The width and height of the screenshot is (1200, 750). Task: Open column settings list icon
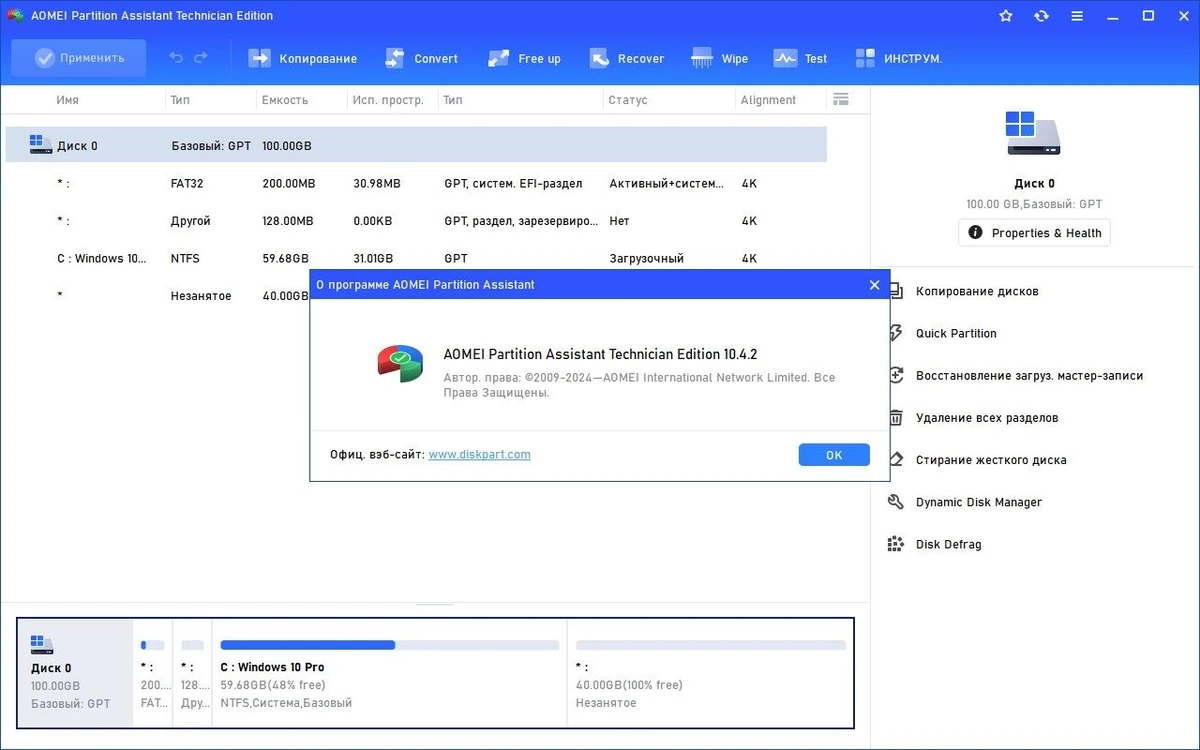(841, 99)
